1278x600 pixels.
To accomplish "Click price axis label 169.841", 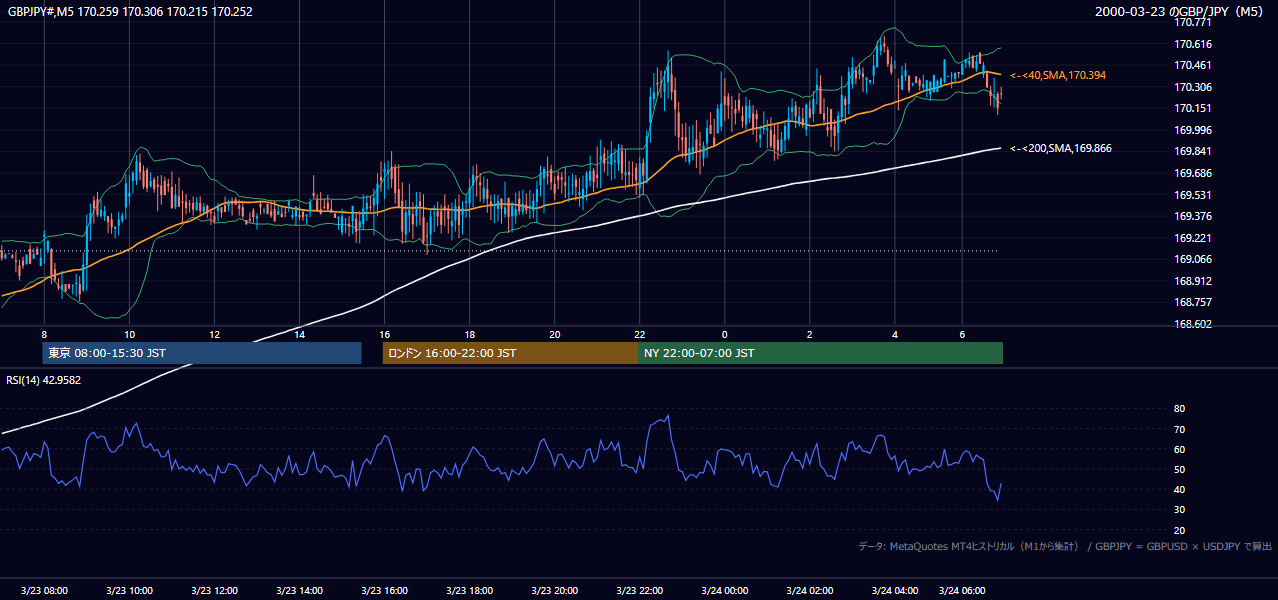I will 1192,152.
